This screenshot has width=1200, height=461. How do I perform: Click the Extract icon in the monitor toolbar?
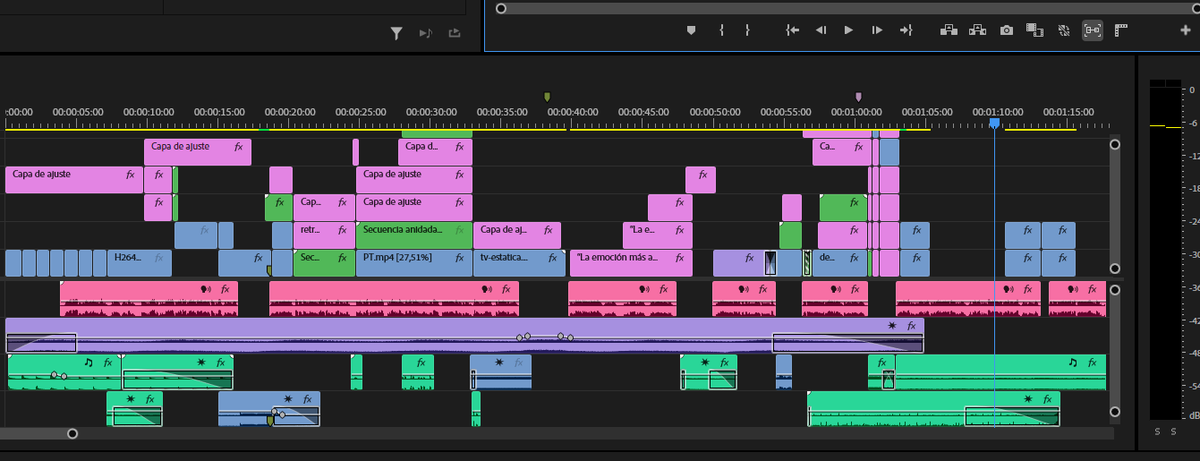click(x=978, y=31)
